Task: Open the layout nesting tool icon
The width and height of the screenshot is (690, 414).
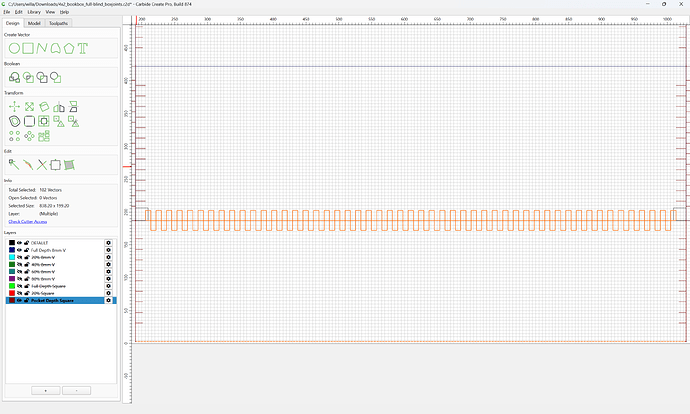Action: click(x=44, y=136)
